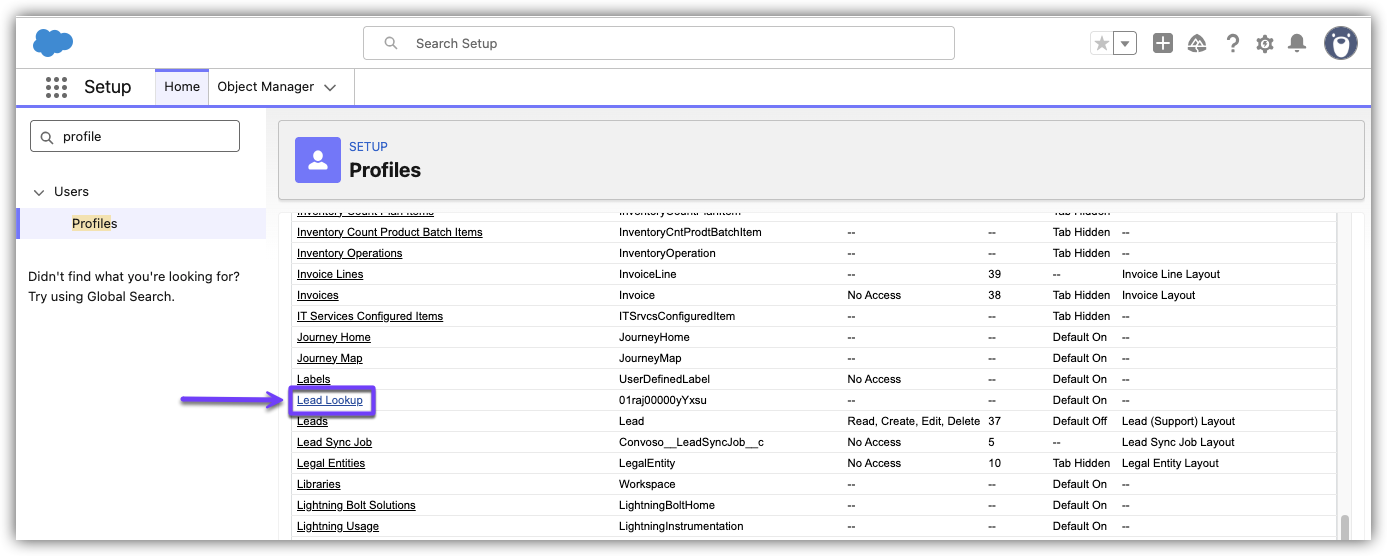Expand the favorites list dropdown arrow
Image resolution: width=1387 pixels, height=556 pixels.
1125,43
